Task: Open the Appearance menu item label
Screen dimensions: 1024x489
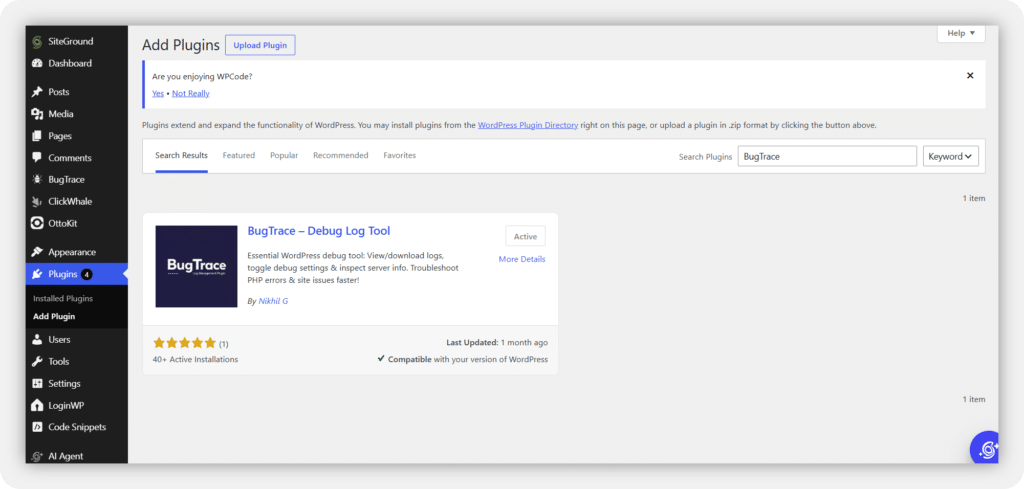Action: tap(72, 252)
